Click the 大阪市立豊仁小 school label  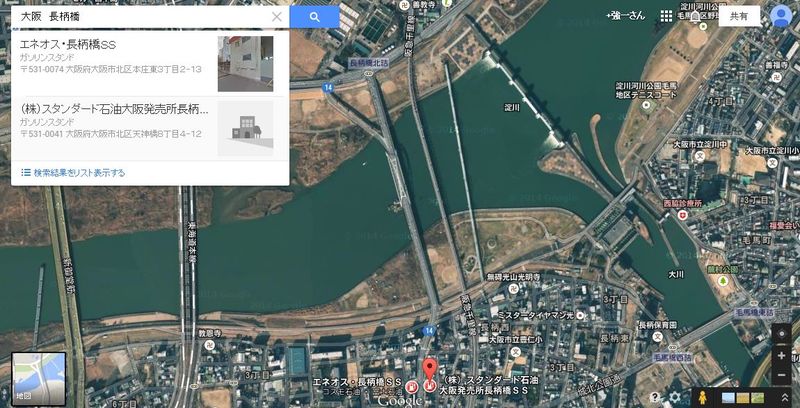(514, 339)
